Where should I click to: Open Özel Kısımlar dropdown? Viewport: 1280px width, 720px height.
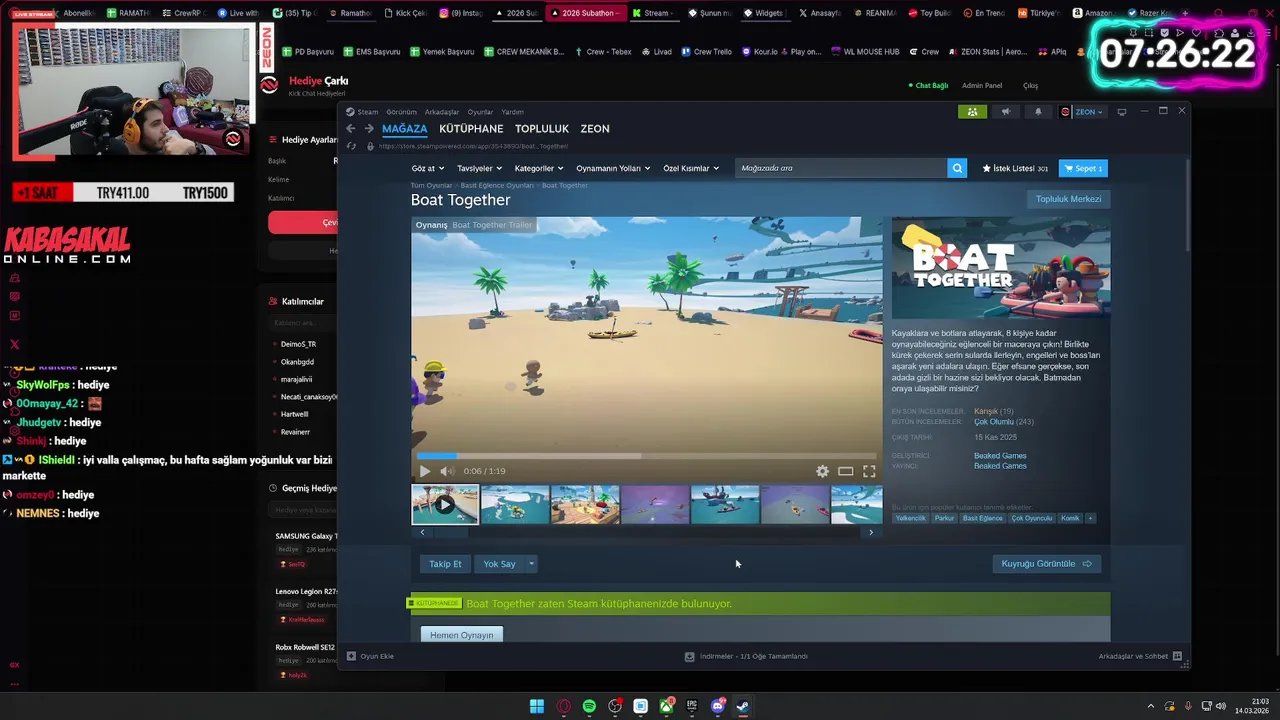[691, 168]
